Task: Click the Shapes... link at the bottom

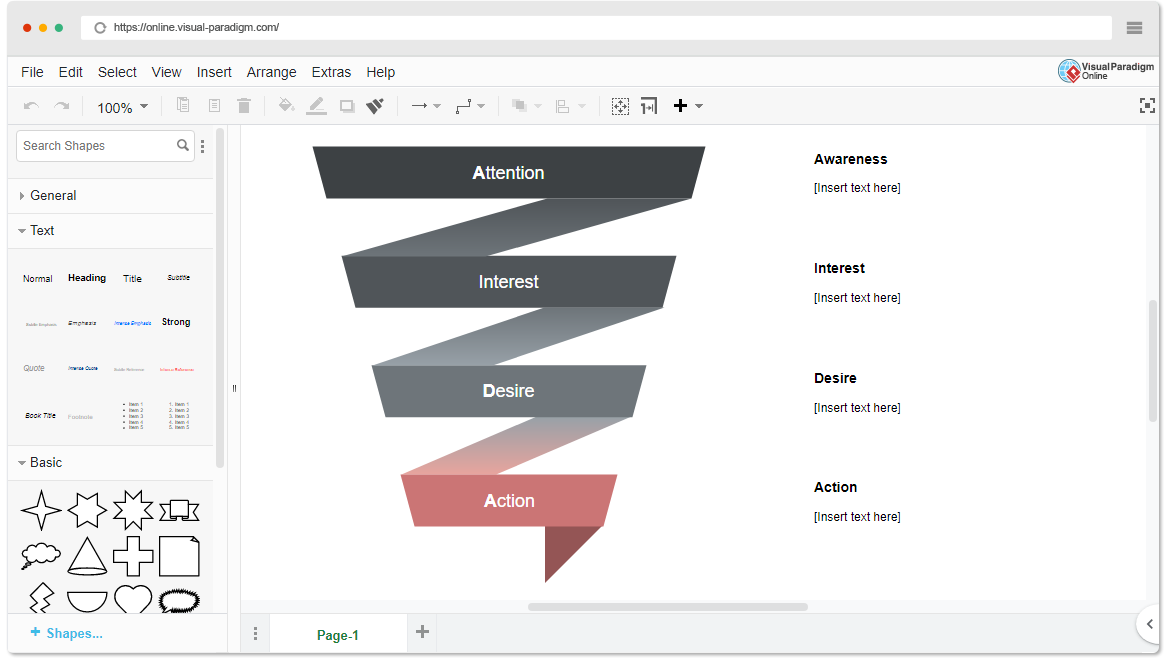Action: coord(66,633)
